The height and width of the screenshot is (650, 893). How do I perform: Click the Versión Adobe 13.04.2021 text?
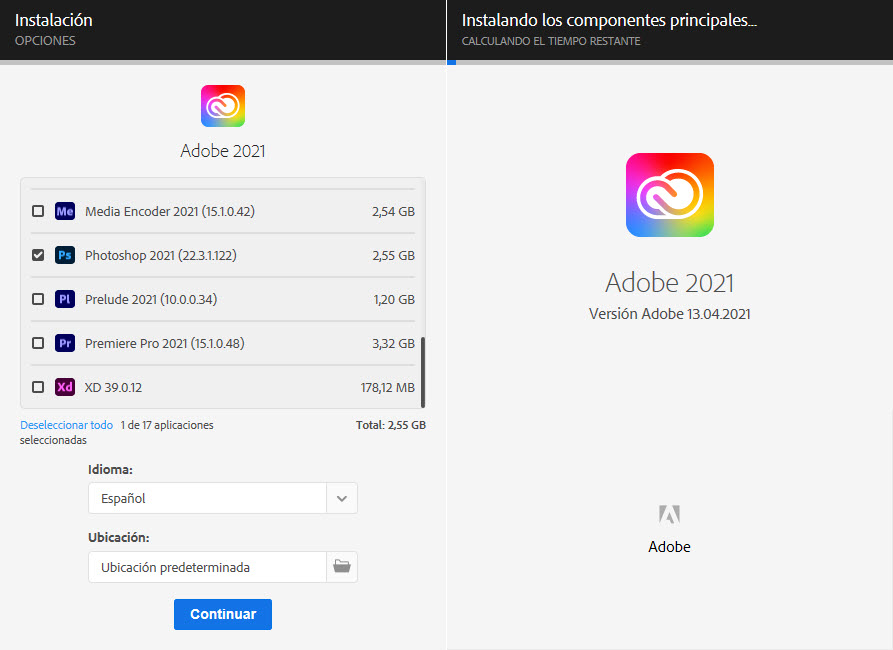point(670,314)
